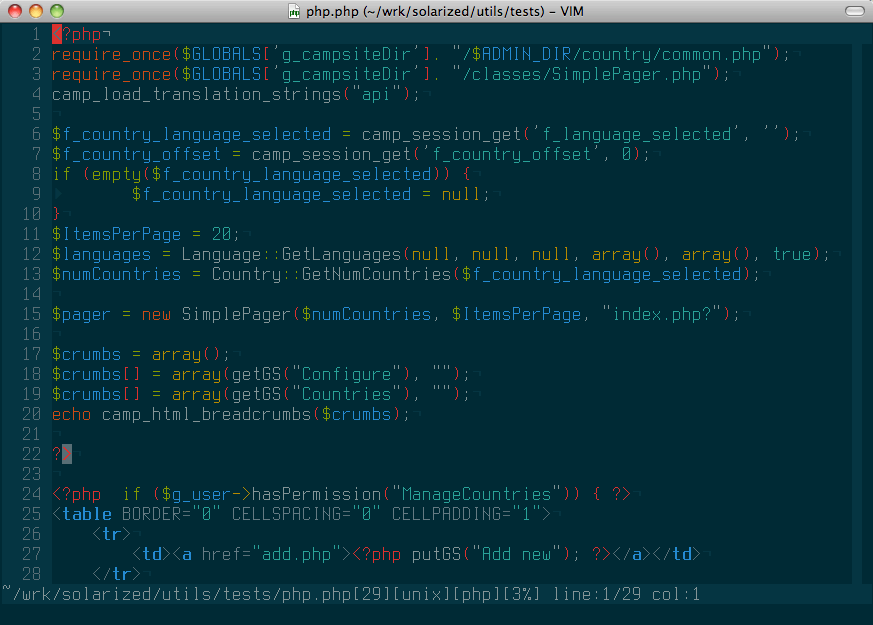Click the "Configure" string on line 18
The height and width of the screenshot is (625, 873).
click(x=346, y=374)
